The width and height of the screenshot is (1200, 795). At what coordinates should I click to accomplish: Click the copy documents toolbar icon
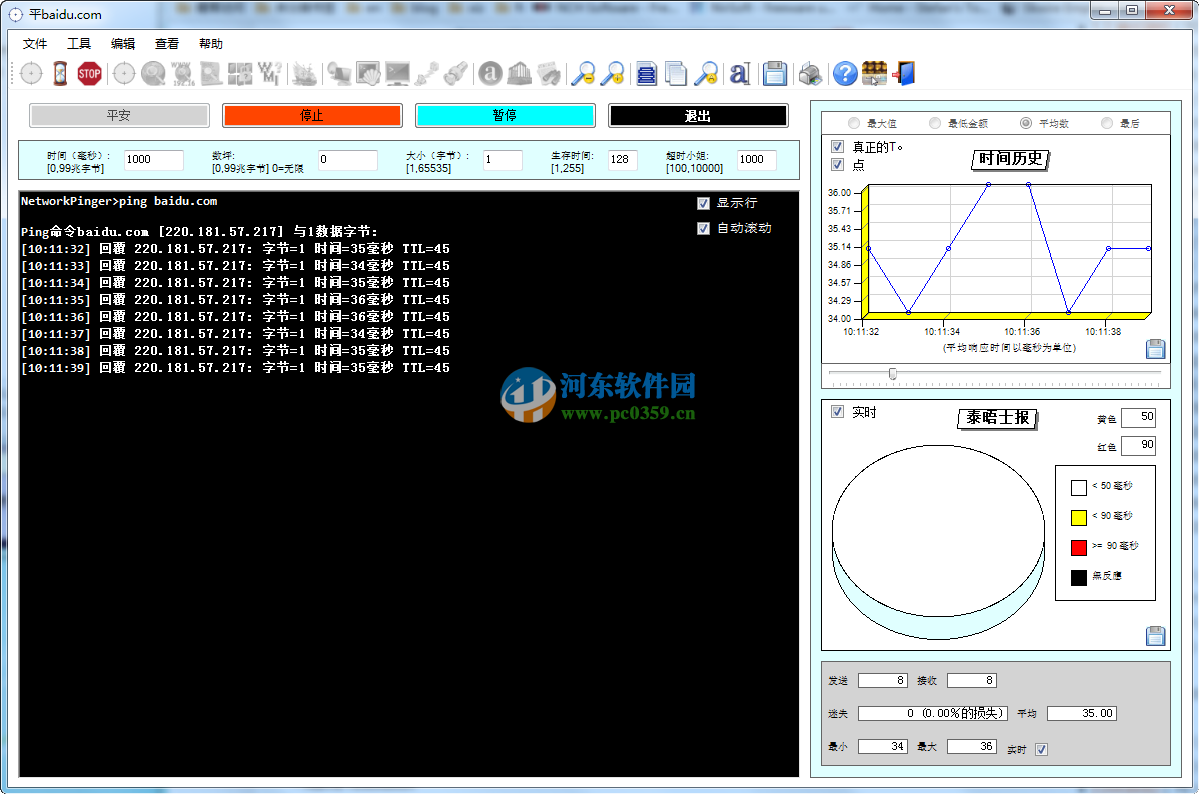tap(675, 72)
